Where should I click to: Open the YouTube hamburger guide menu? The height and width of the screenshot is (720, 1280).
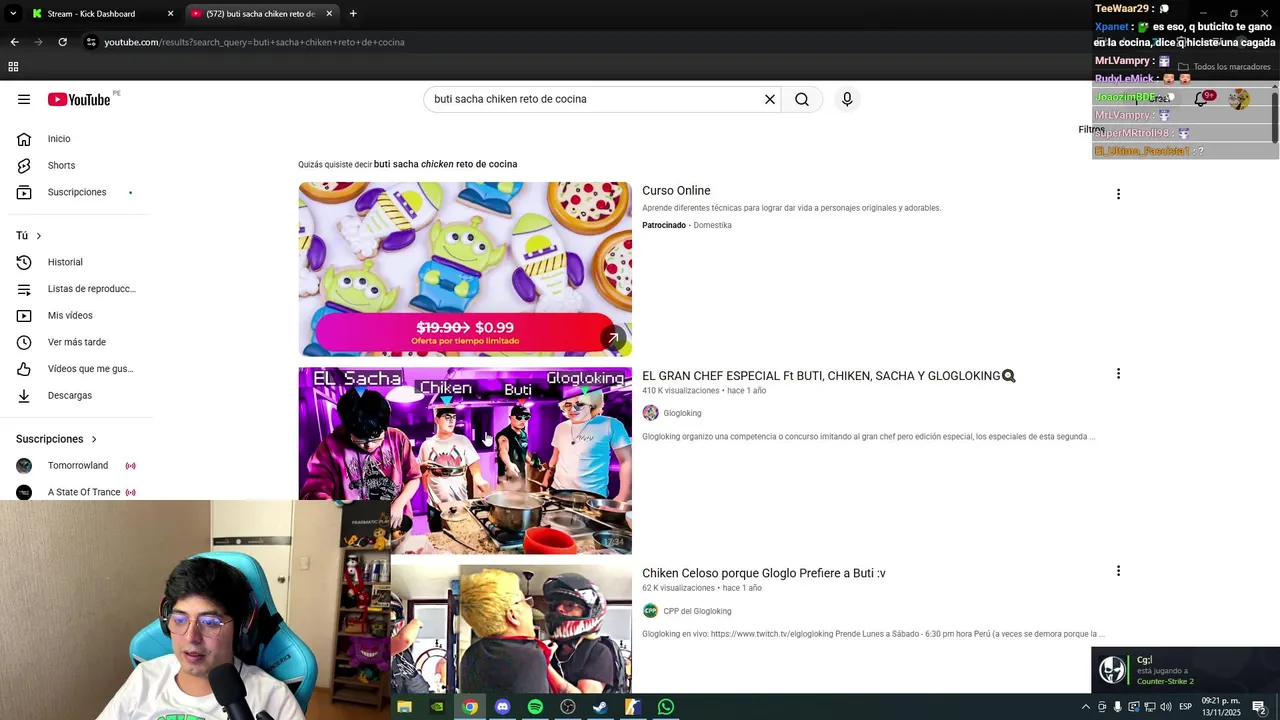tap(24, 99)
